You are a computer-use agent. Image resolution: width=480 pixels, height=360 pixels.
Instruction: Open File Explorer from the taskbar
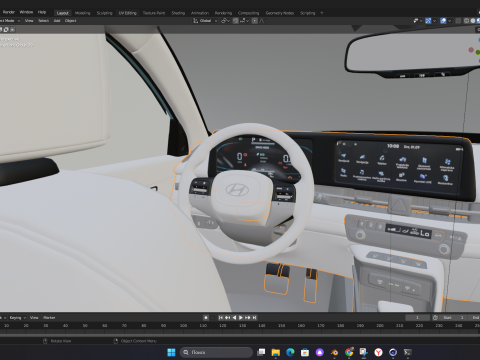point(276,352)
